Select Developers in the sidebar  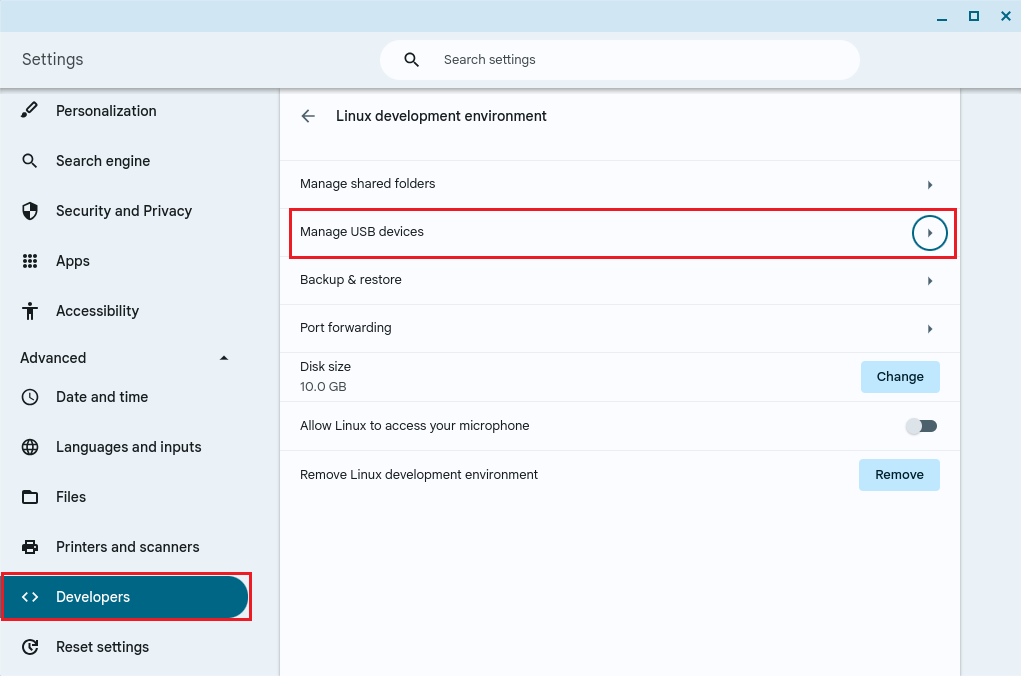point(125,597)
